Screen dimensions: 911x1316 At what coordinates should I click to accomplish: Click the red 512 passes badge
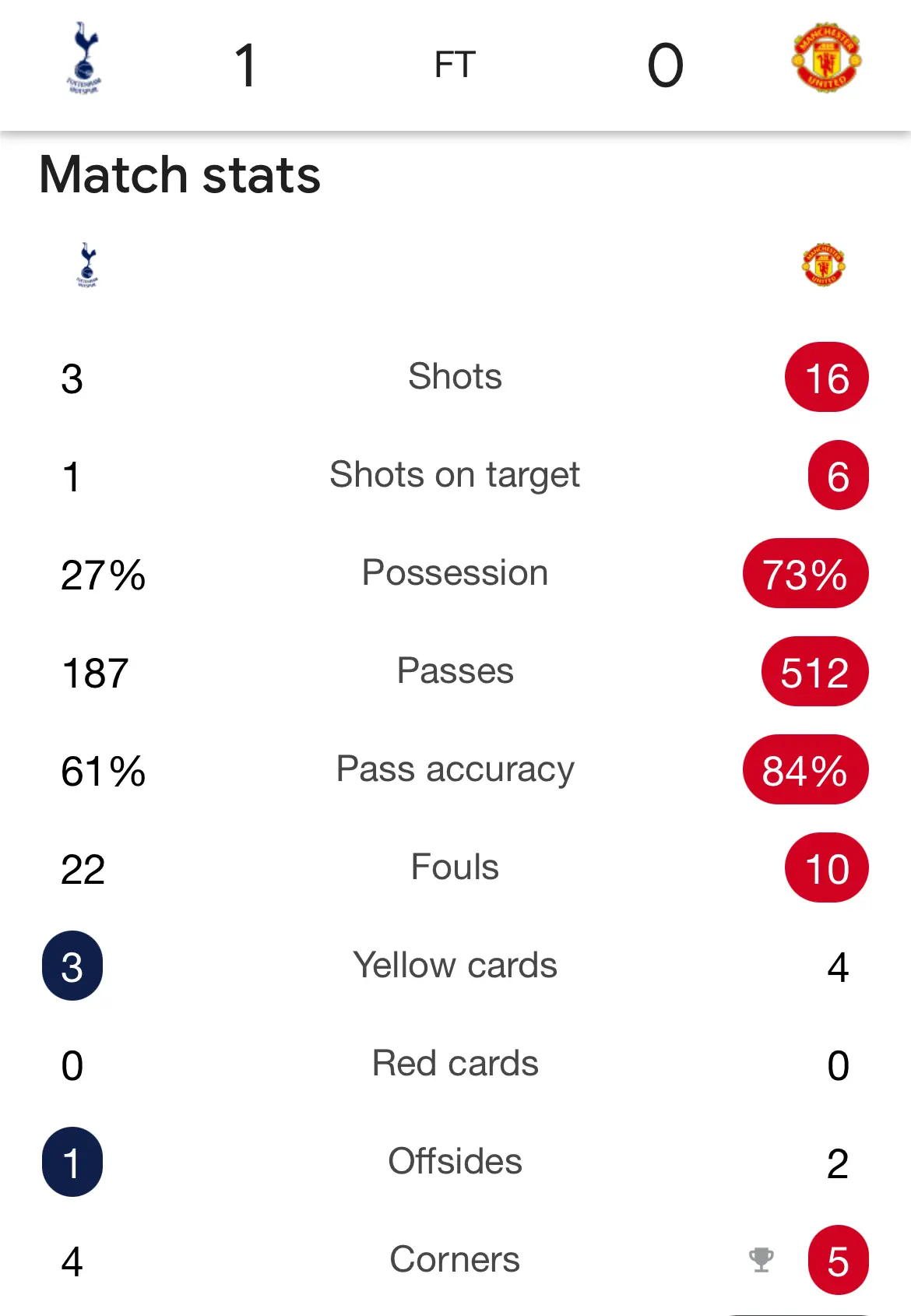(x=815, y=671)
